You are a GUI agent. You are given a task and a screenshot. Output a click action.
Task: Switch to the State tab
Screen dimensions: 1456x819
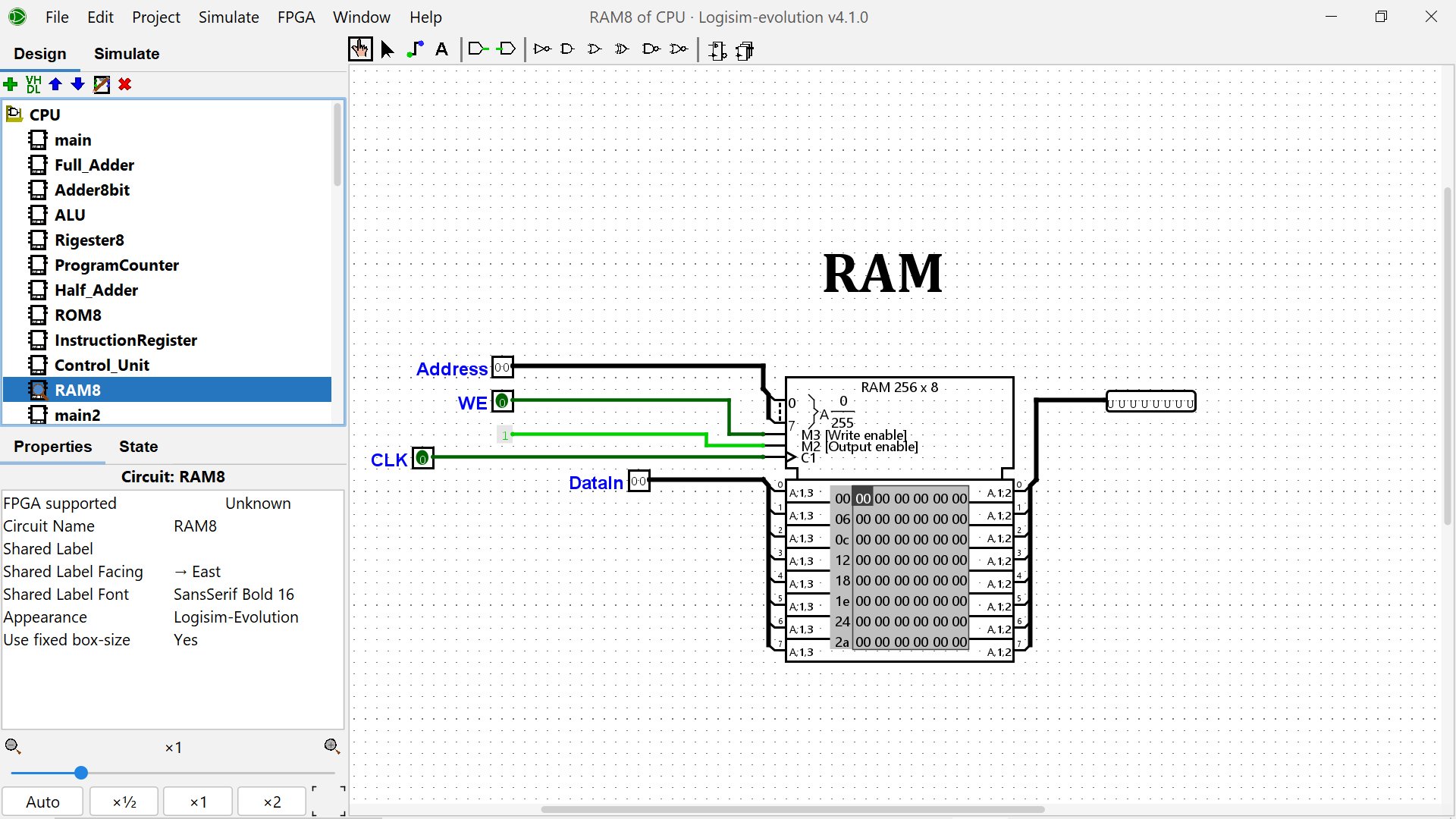[x=139, y=447]
